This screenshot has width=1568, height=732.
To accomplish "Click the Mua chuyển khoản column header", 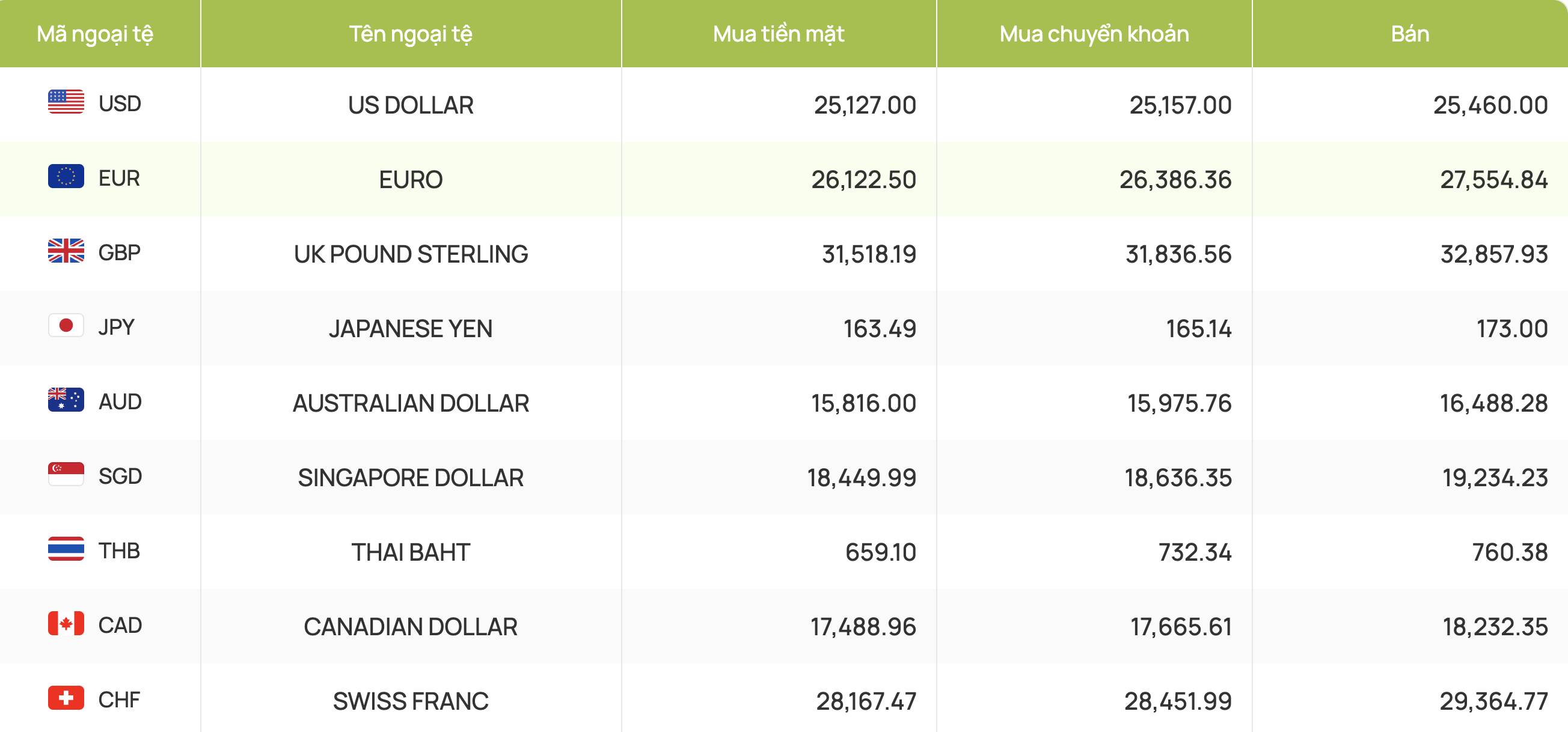I will point(1094,34).
